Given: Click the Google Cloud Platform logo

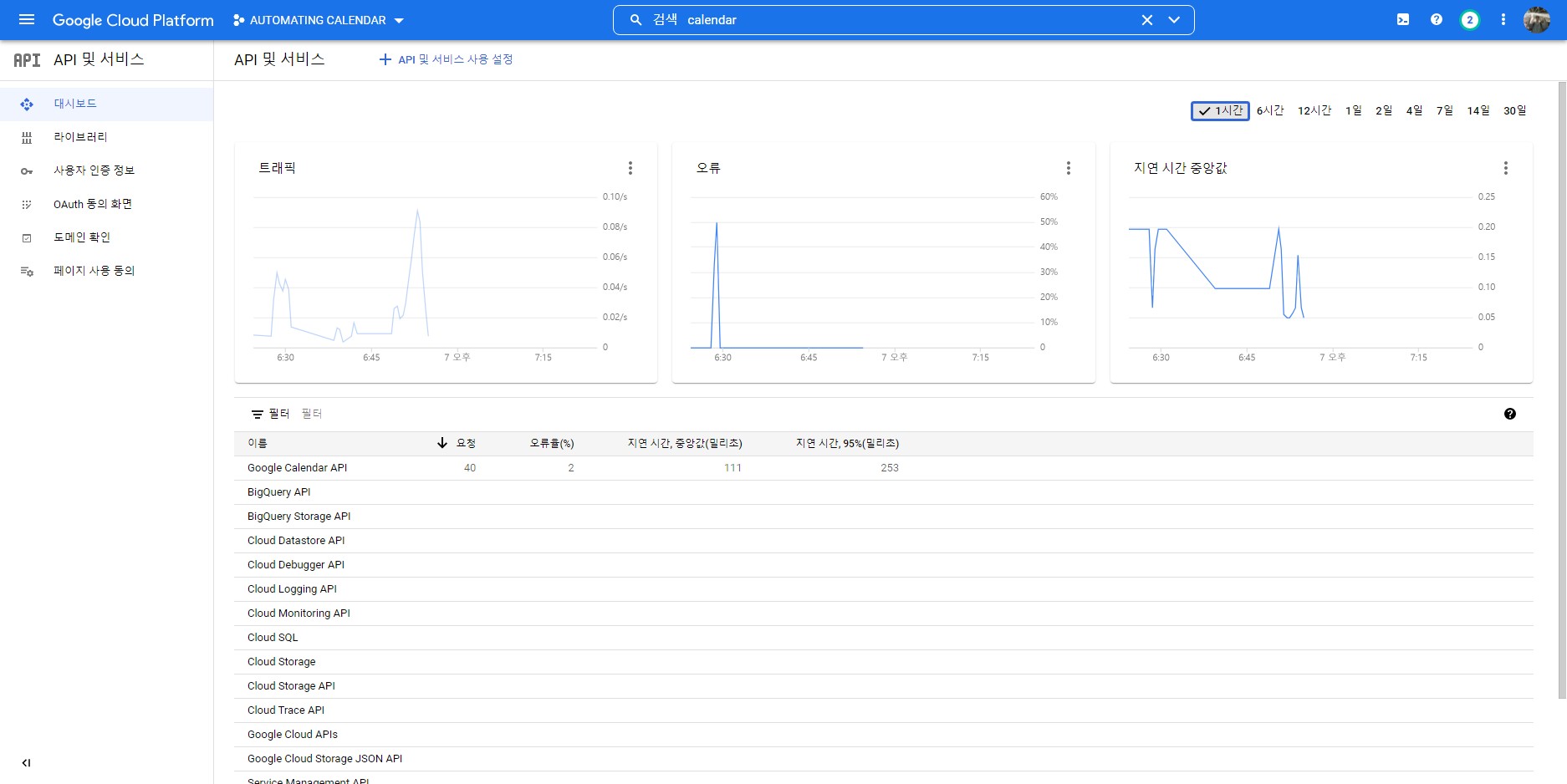Looking at the screenshot, I should (133, 20).
